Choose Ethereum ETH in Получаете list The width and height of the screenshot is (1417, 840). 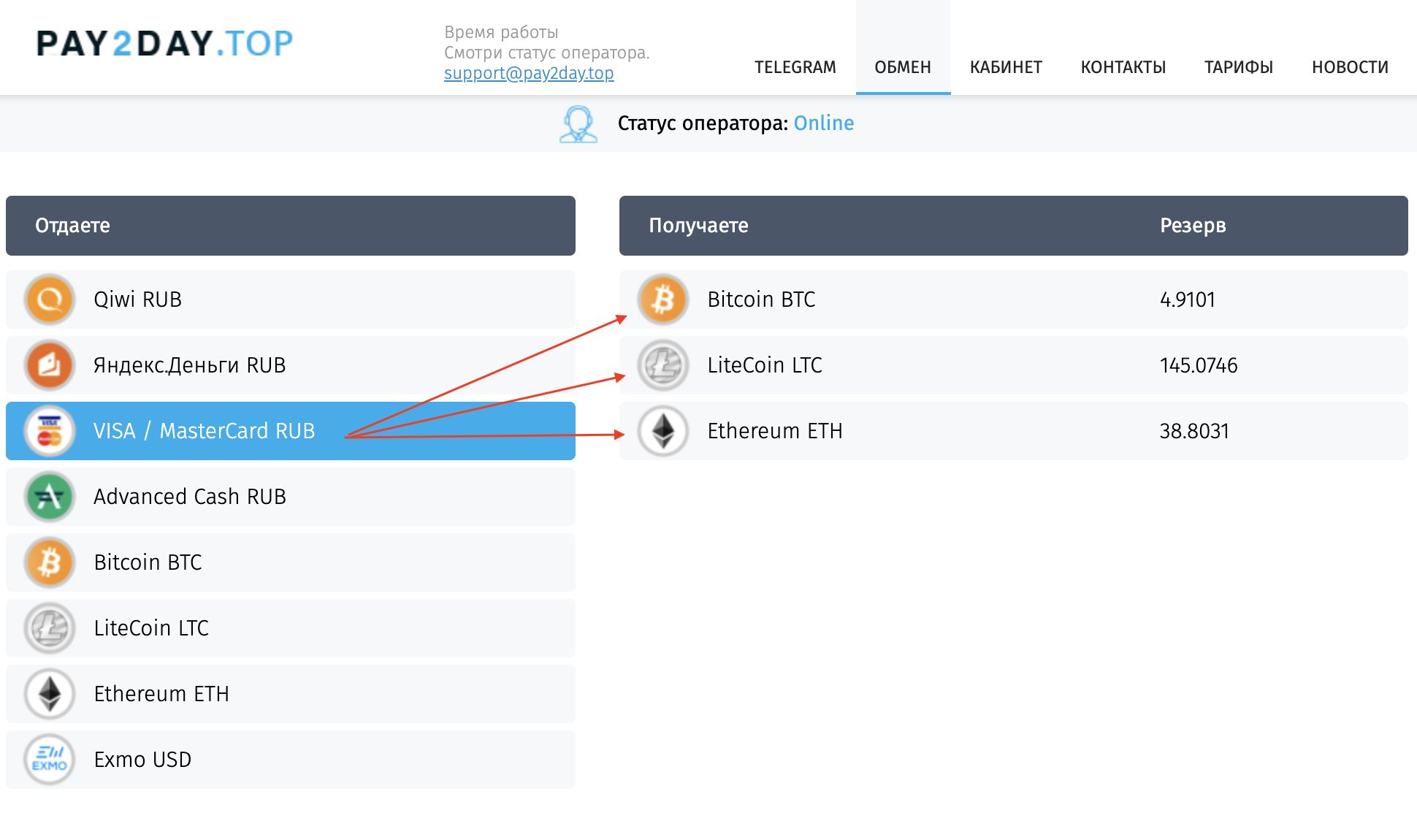tap(1014, 431)
